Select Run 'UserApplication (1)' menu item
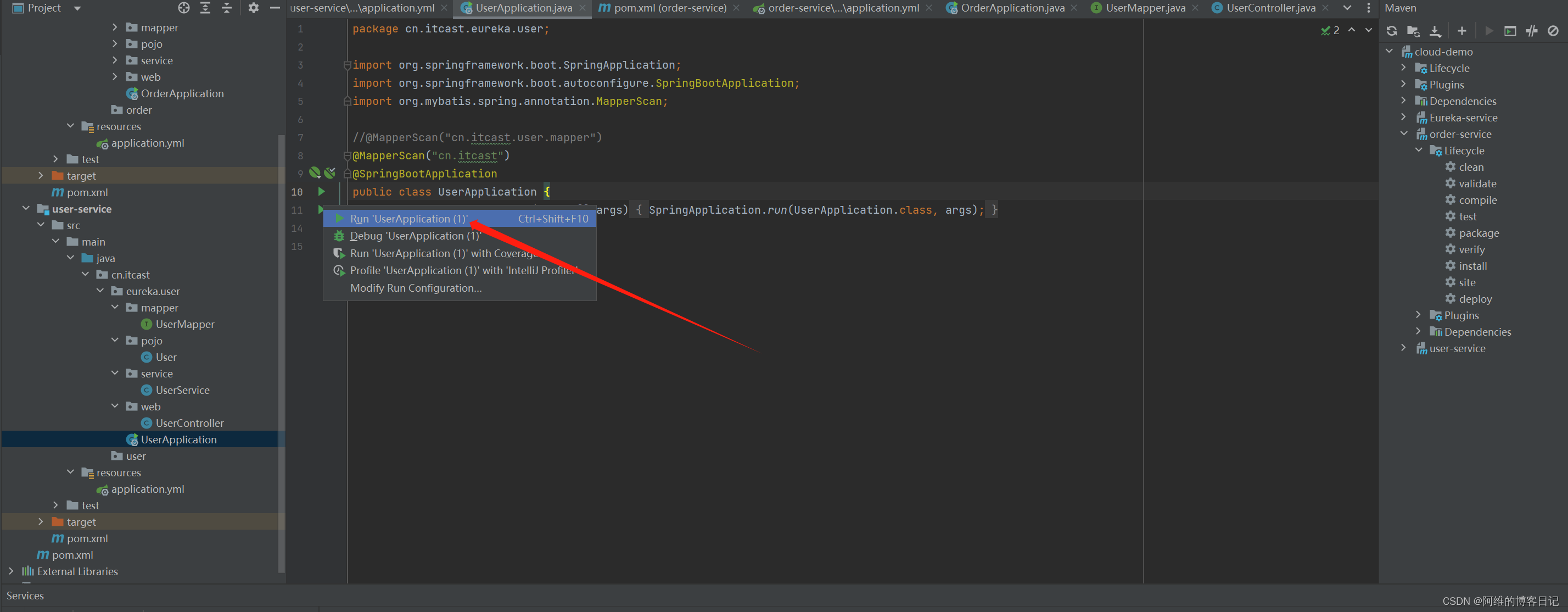Image resolution: width=1568 pixels, height=612 pixels. pyautogui.click(x=460, y=219)
